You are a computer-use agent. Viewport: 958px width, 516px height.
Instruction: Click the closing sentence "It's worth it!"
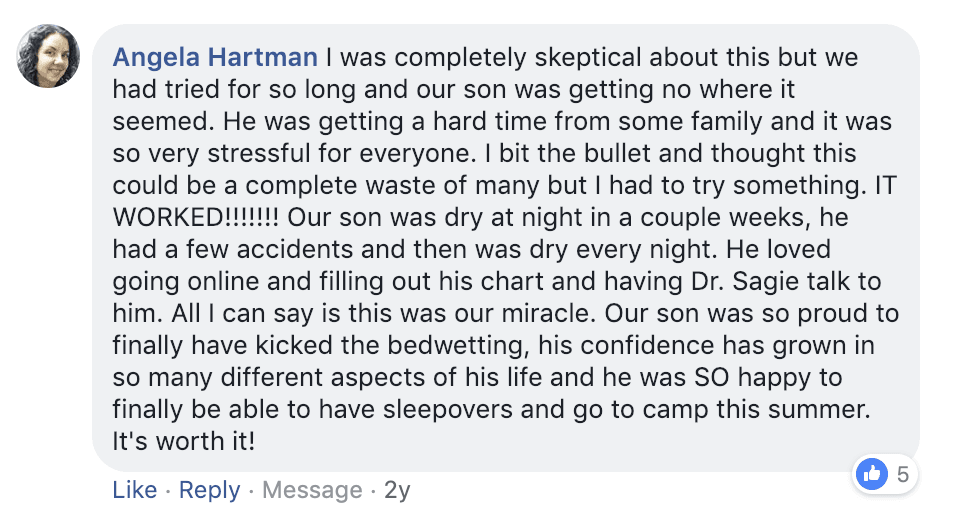point(184,441)
